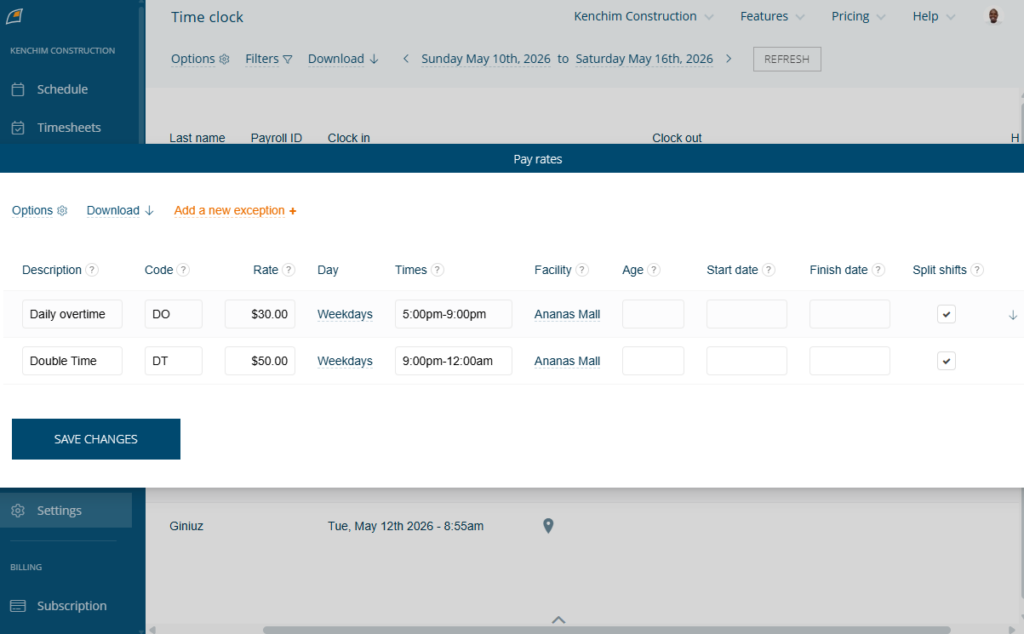This screenshot has height=634, width=1024.
Task: Edit the DO code field
Action: [x=173, y=314]
